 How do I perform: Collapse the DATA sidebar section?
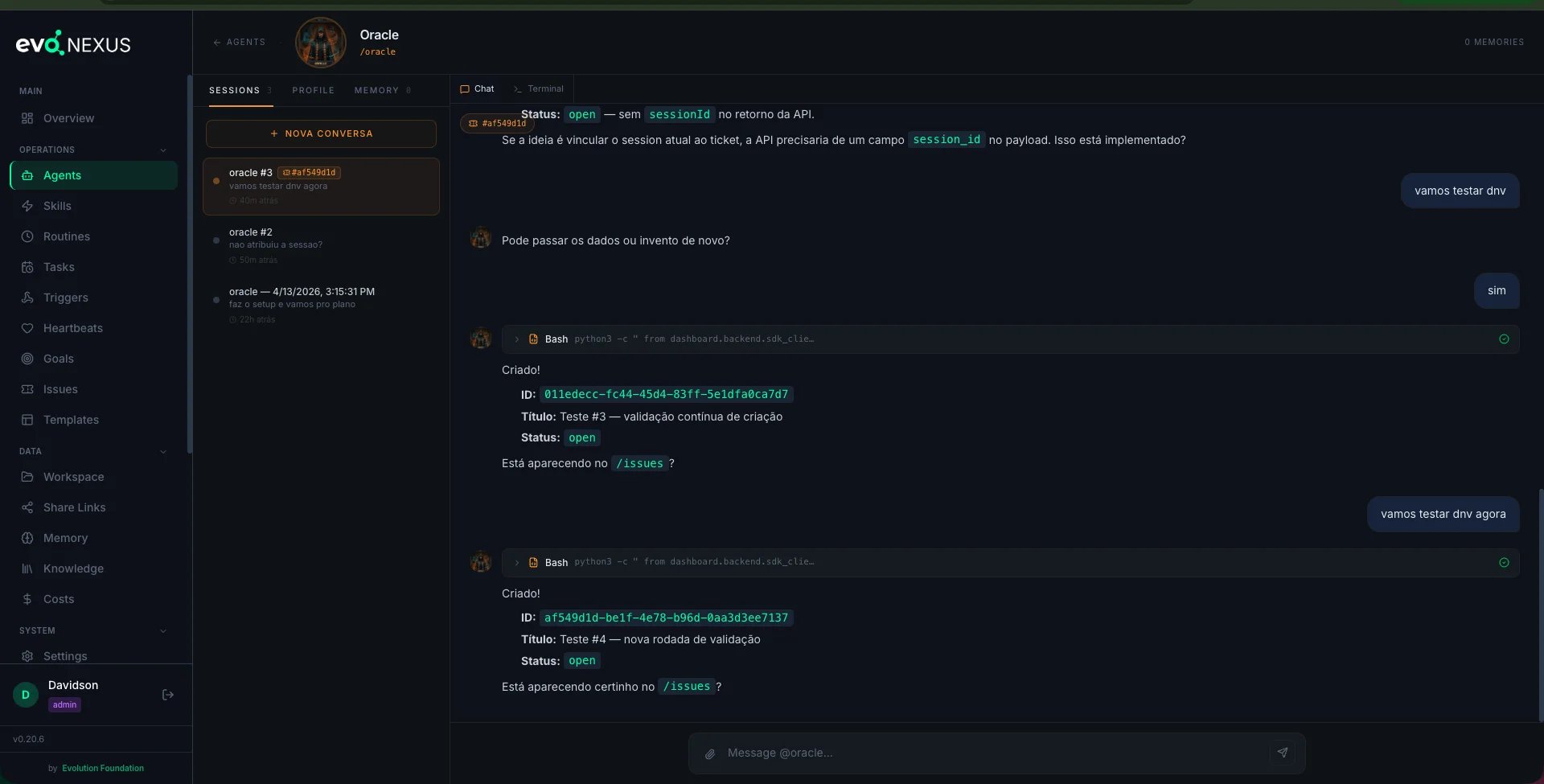click(163, 452)
